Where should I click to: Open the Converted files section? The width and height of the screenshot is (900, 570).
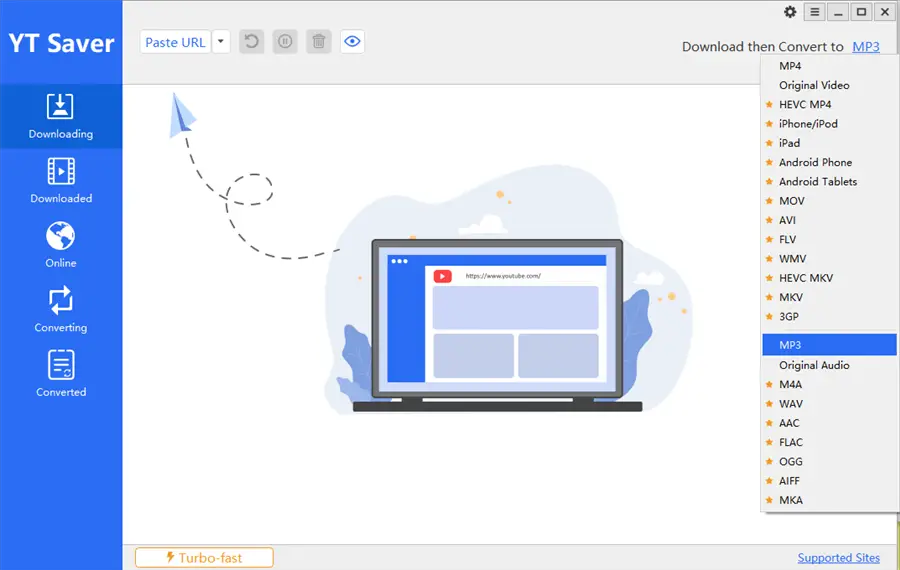[x=61, y=375]
